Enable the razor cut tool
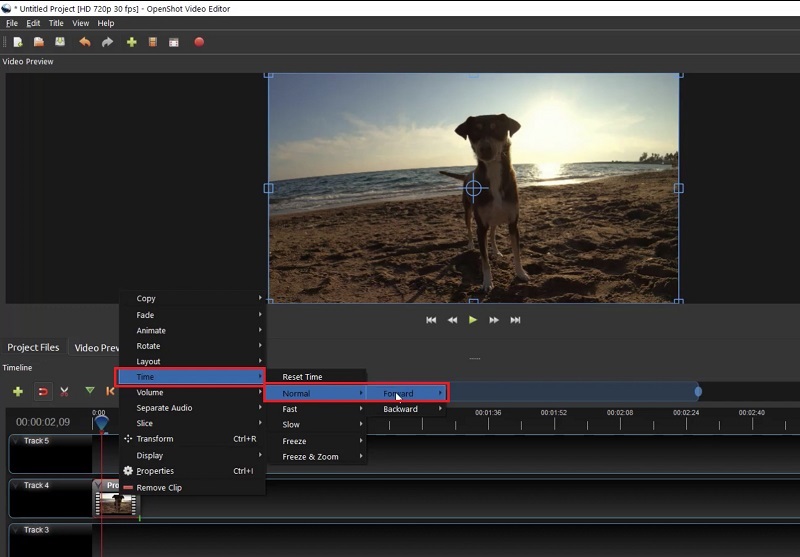Image resolution: width=800 pixels, height=557 pixels. (64, 391)
